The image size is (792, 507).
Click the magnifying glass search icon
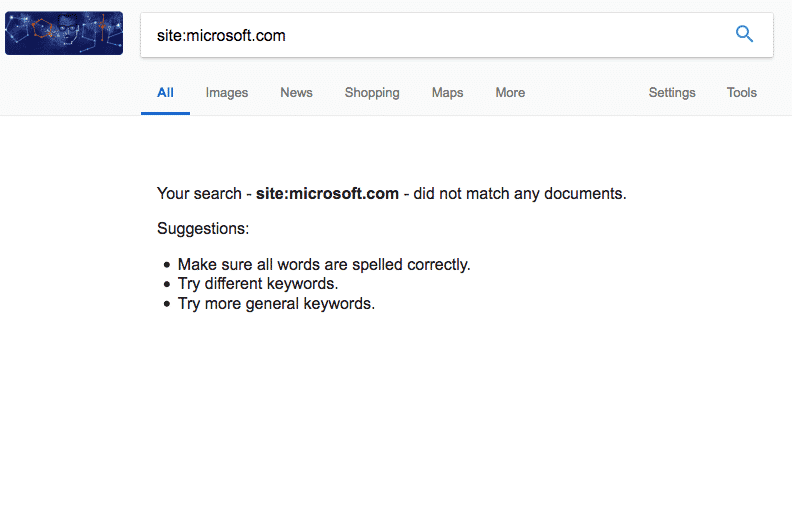coord(744,34)
